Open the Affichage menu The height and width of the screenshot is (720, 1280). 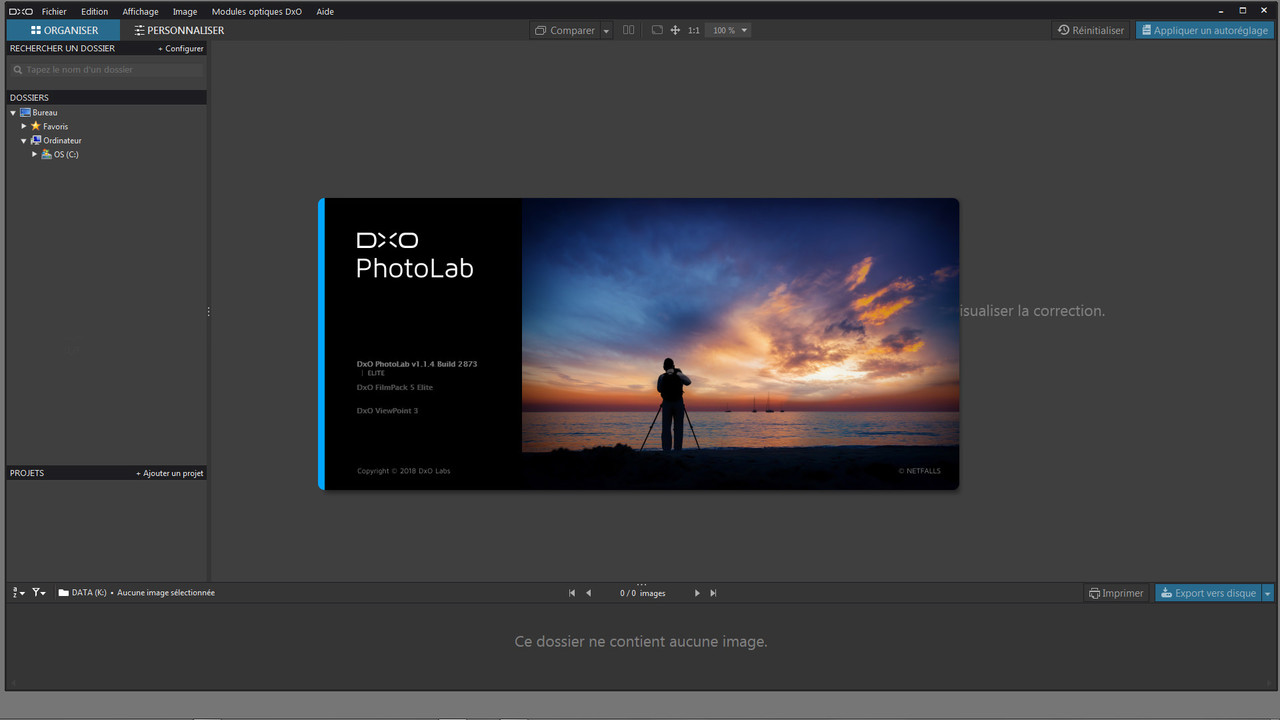pyautogui.click(x=140, y=12)
